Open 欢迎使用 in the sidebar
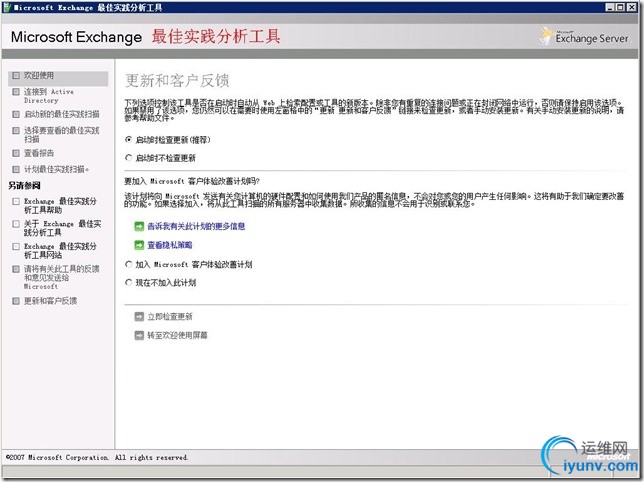Image resolution: width=644 pixels, height=482 pixels. tap(39, 76)
